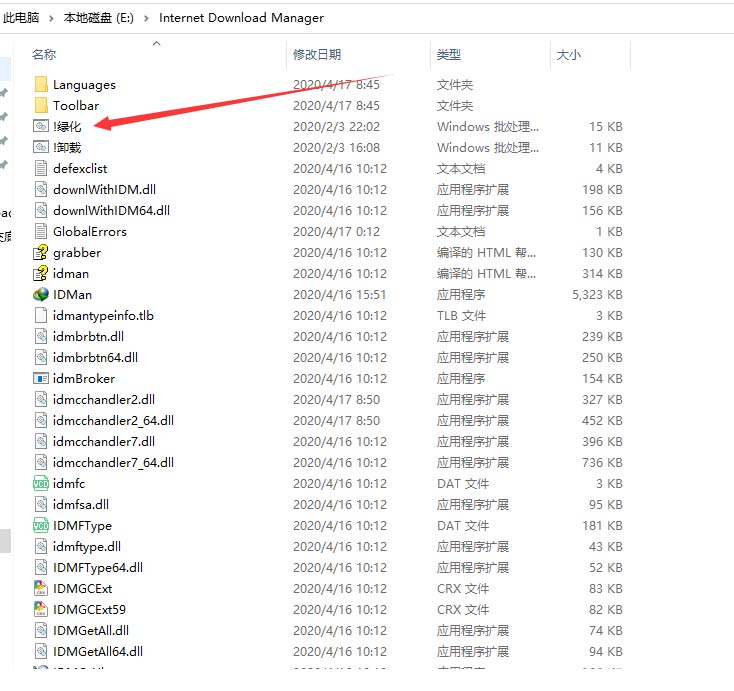734x691 pixels.
Task: Select the IDMFType file name
Action: coord(82,525)
